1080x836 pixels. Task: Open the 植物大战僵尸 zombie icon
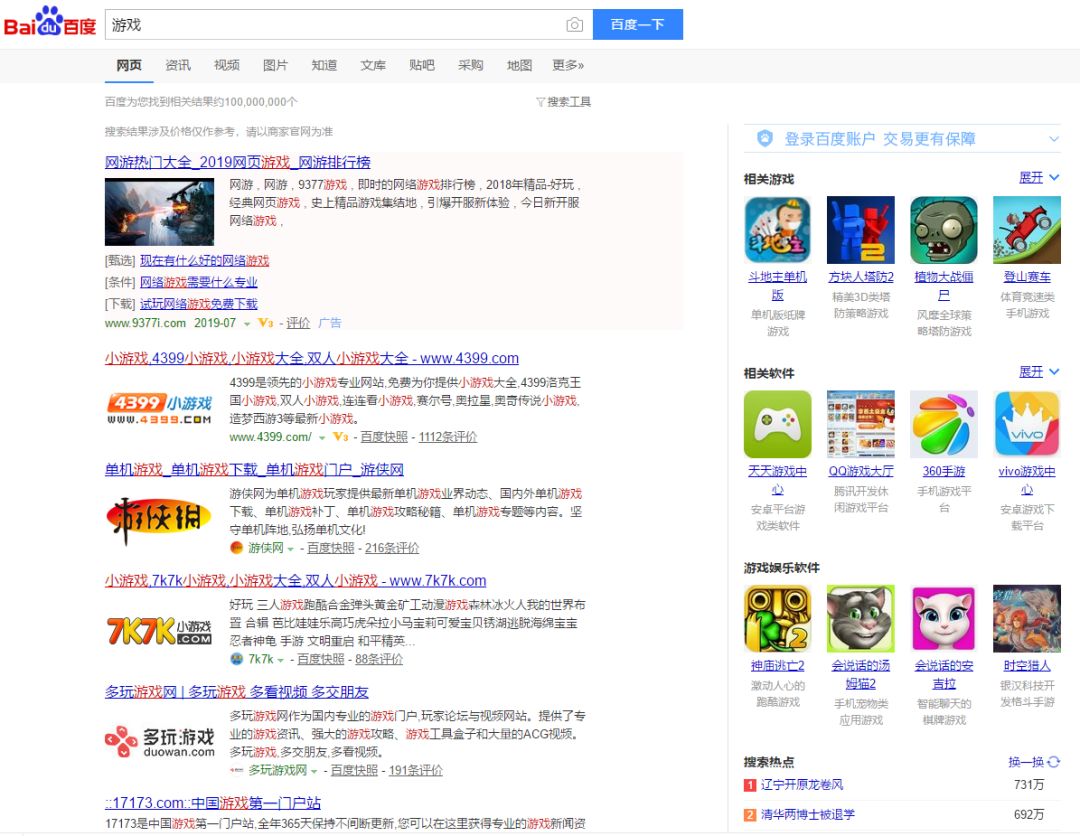click(x=944, y=230)
